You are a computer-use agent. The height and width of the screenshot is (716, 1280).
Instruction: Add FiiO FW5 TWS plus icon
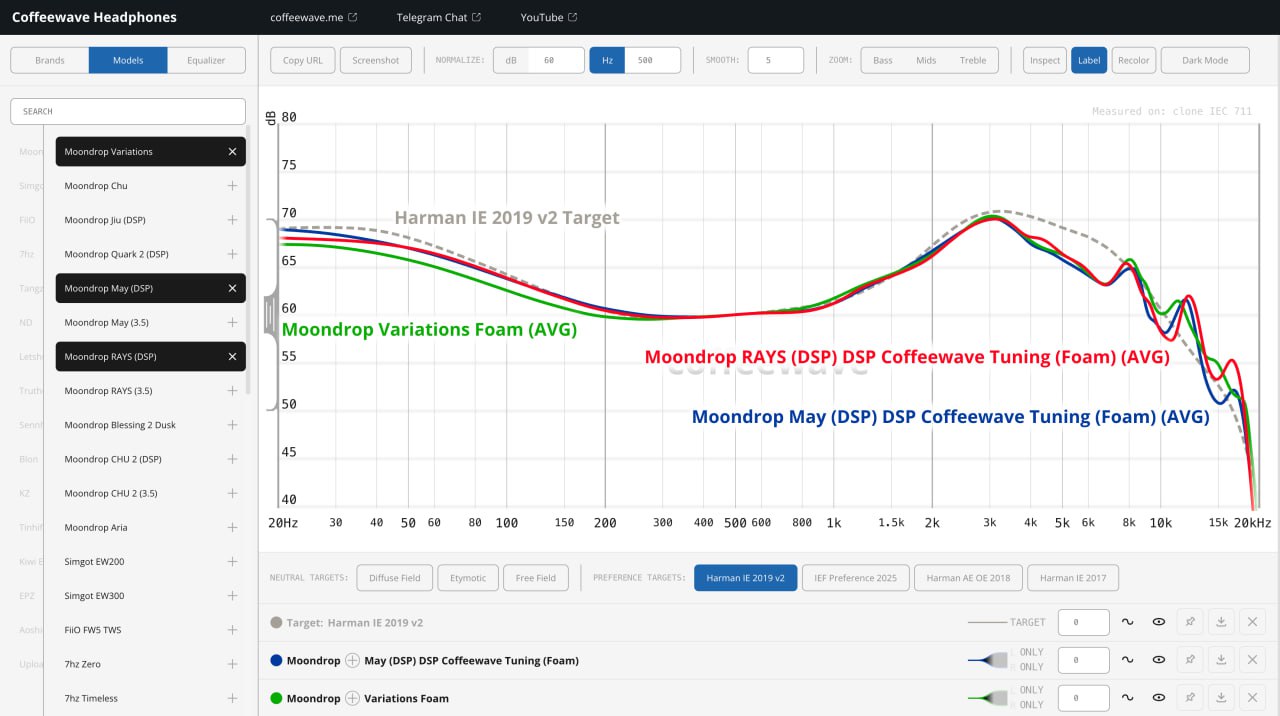(x=232, y=630)
